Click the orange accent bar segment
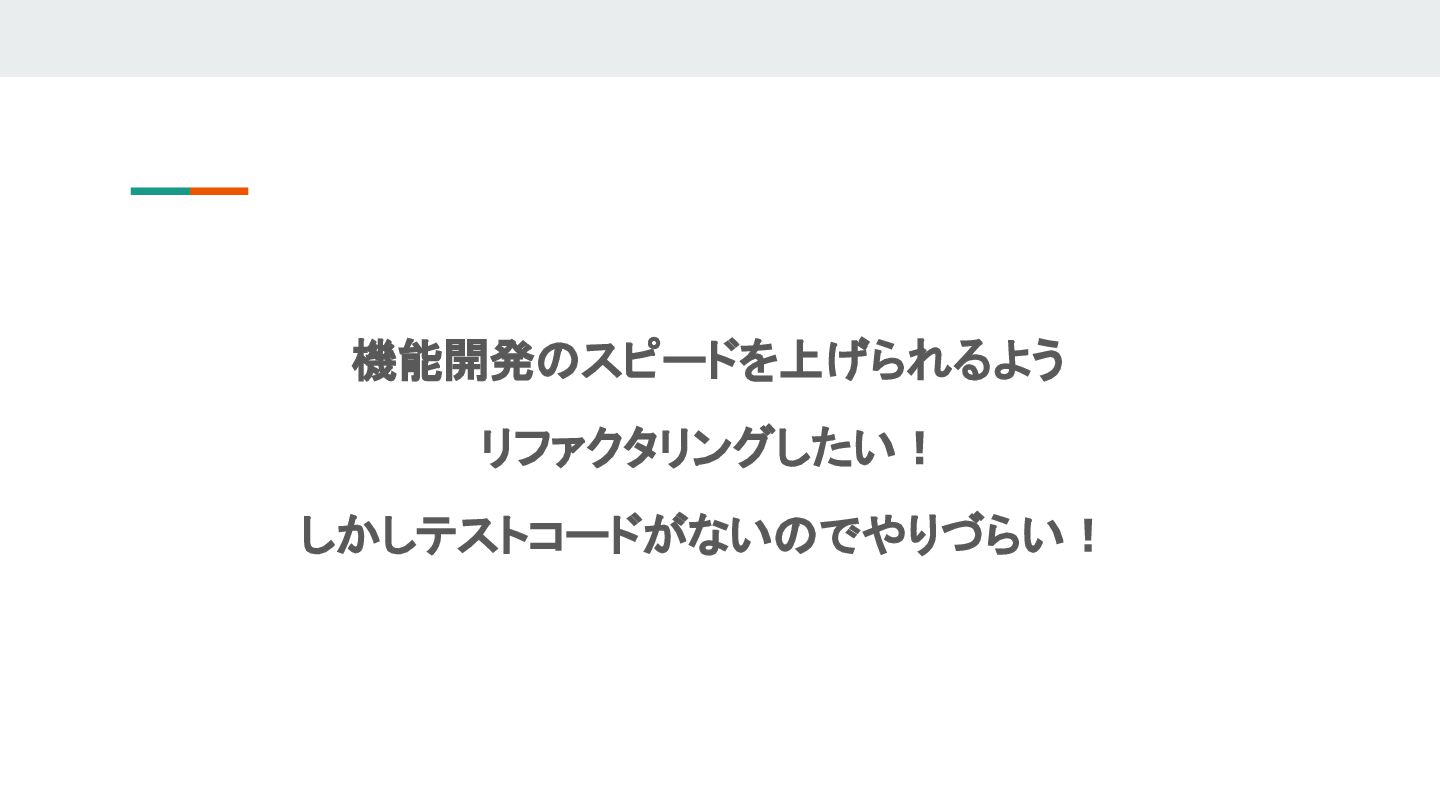 pyautogui.click(x=219, y=191)
